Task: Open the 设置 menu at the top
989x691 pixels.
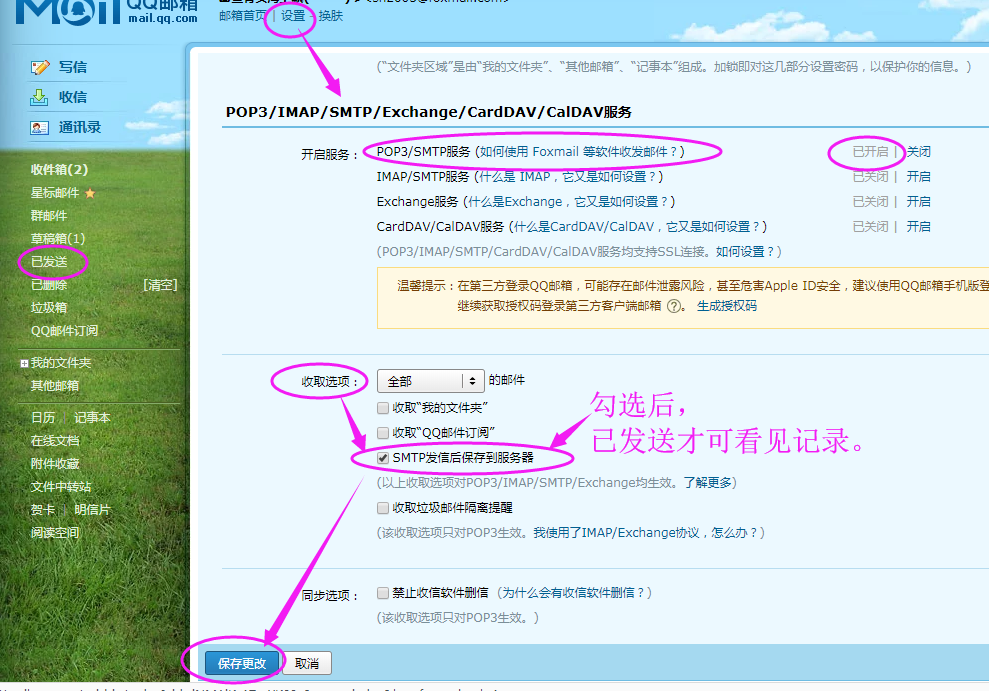Action: click(x=293, y=16)
